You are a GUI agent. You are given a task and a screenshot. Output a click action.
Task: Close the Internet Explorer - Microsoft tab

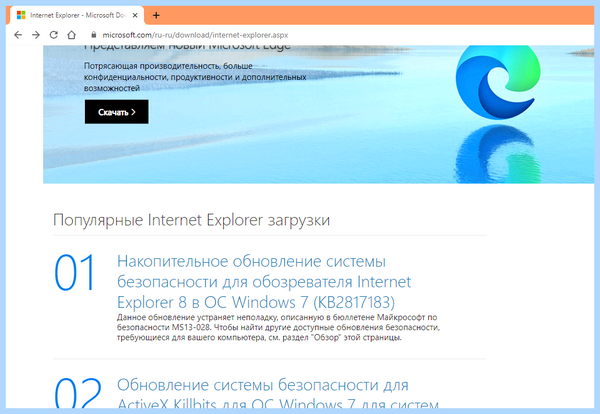pyautogui.click(x=135, y=15)
